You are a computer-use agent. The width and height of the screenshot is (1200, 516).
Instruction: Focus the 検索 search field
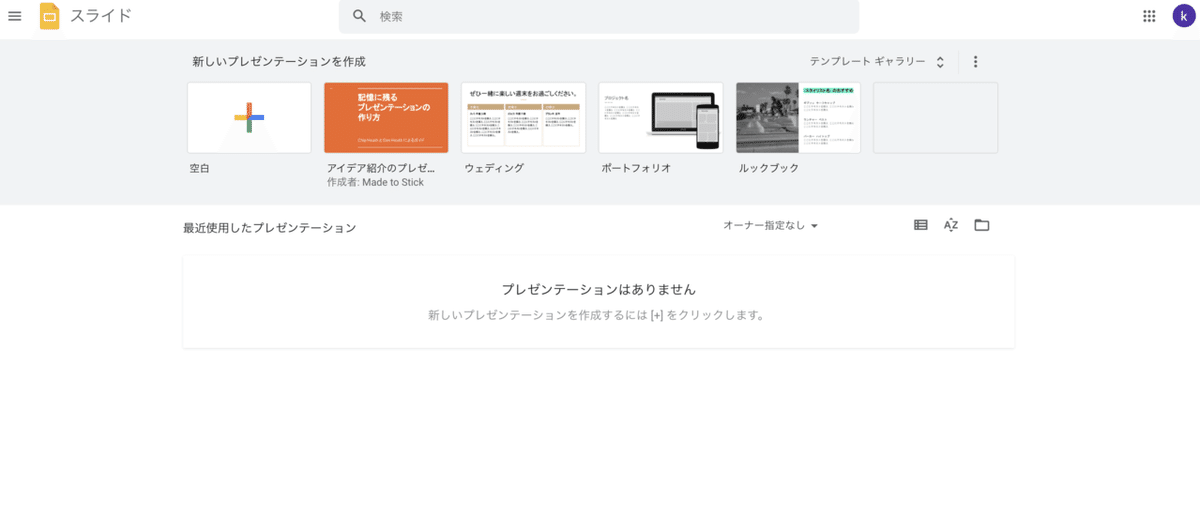(x=599, y=16)
